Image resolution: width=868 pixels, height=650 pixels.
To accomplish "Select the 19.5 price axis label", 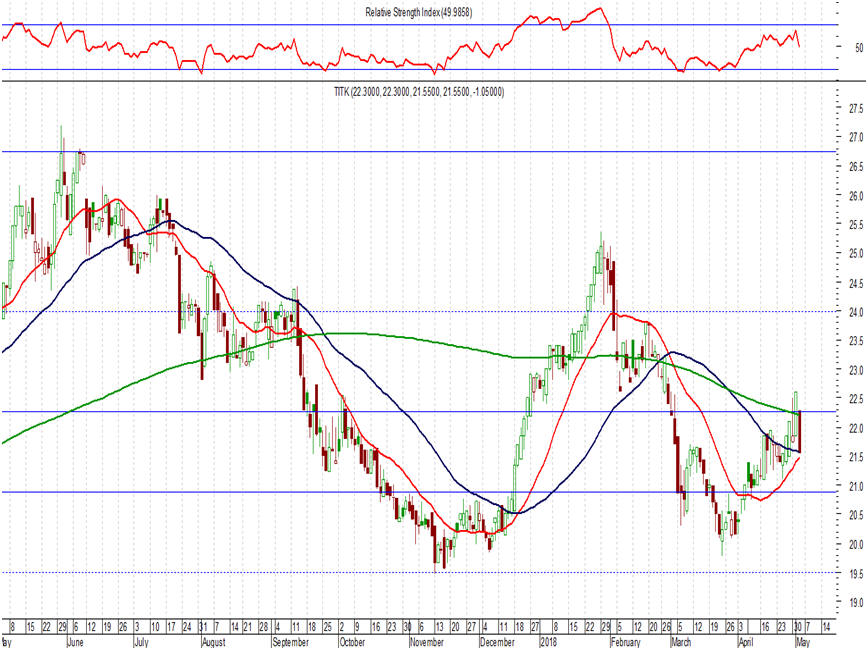I will (856, 574).
